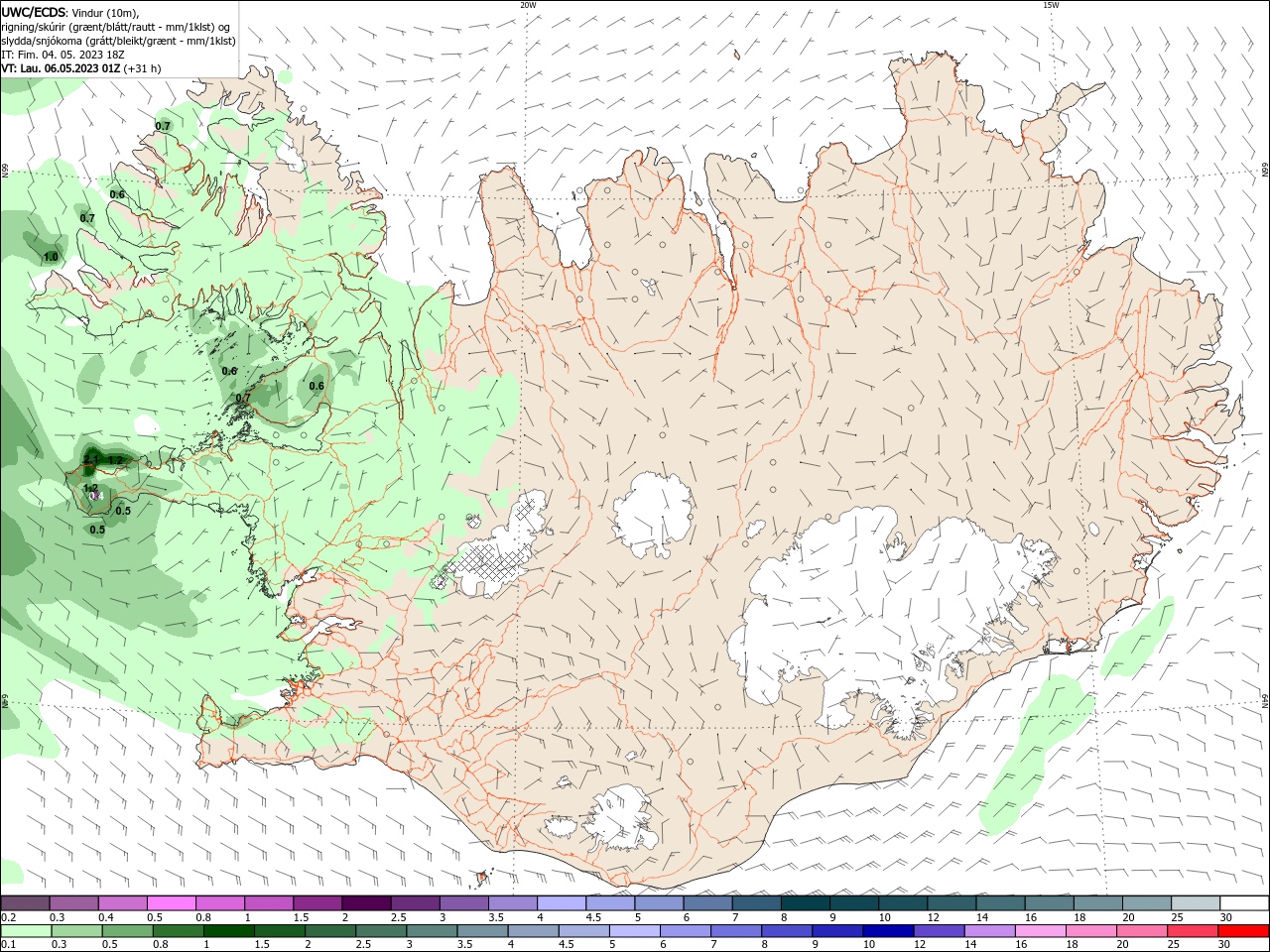The height and width of the screenshot is (952, 1270).
Task: Click the 1.0 precipitation value on the map
Action: click(x=51, y=257)
